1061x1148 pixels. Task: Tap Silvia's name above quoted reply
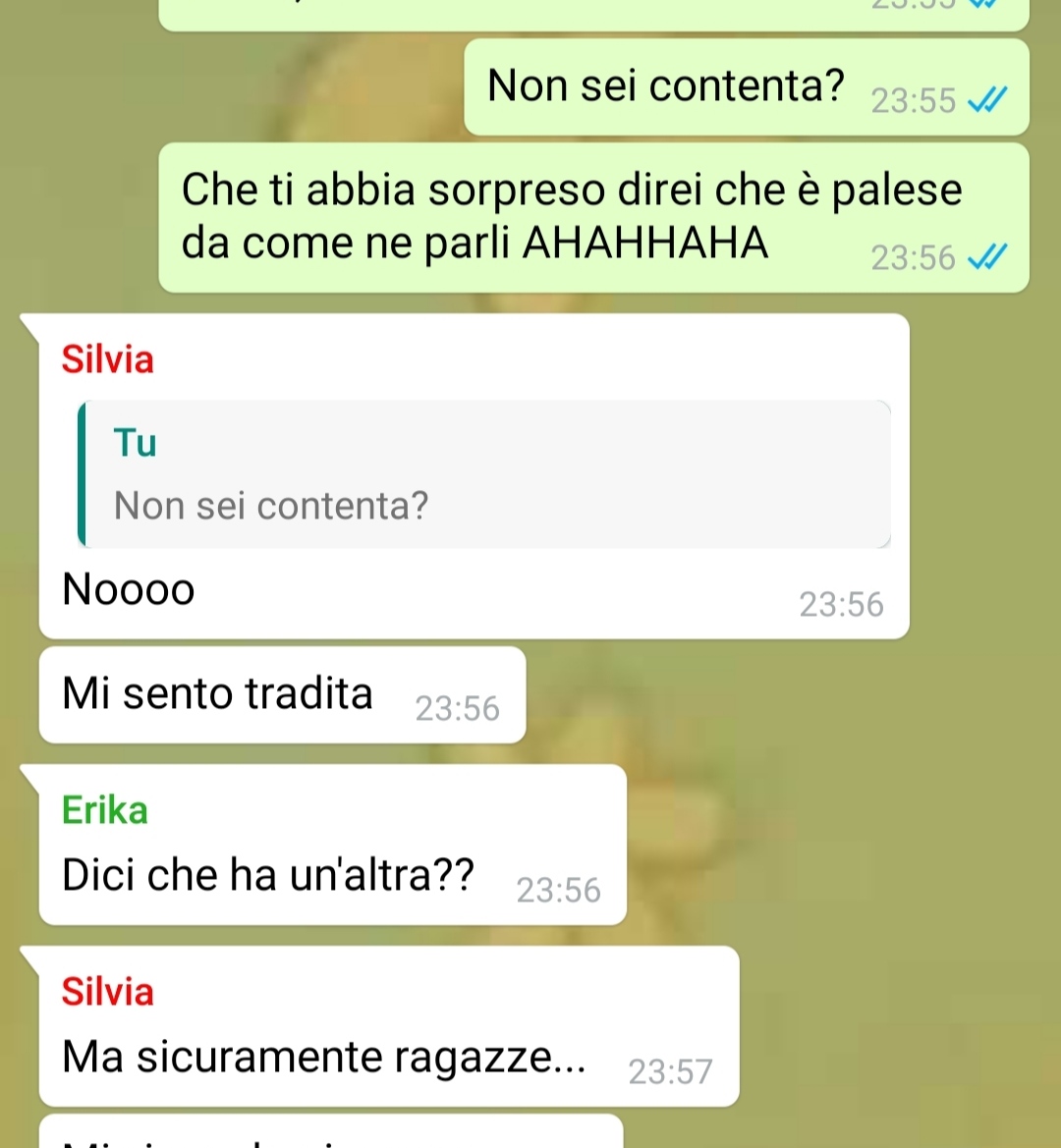coord(108,359)
